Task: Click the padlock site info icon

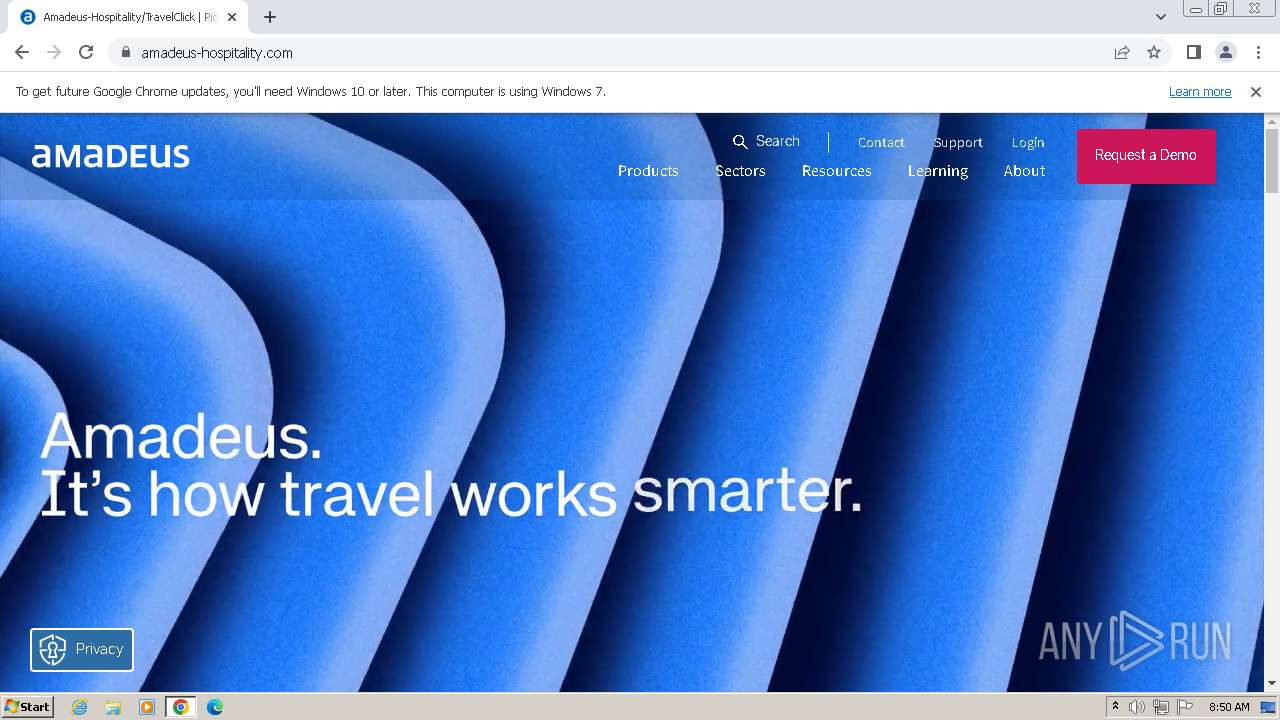Action: coord(125,53)
